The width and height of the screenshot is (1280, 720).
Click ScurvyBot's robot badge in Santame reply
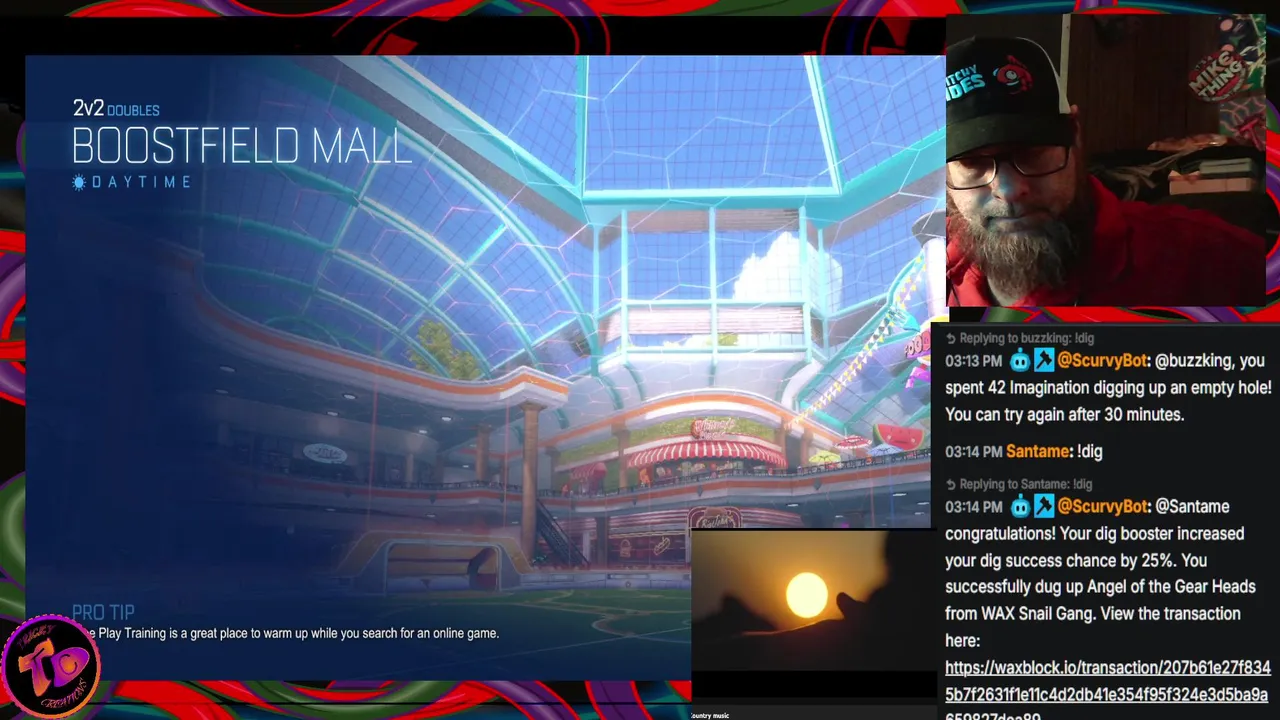click(x=1019, y=507)
